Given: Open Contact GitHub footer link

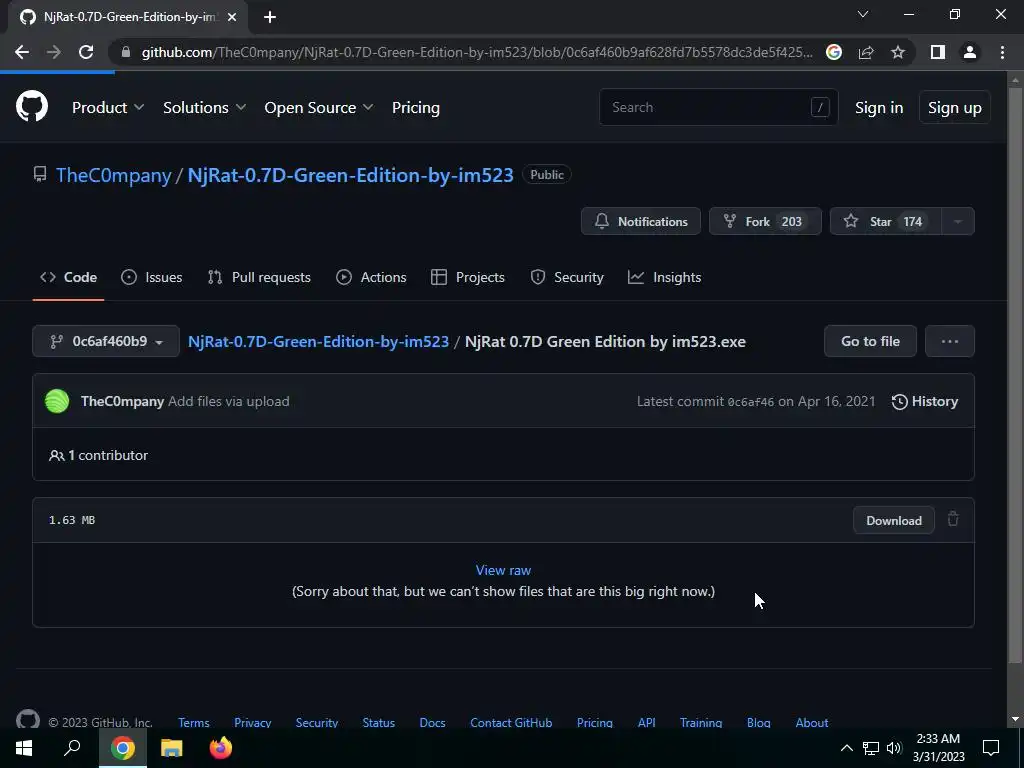Looking at the screenshot, I should (511, 722).
